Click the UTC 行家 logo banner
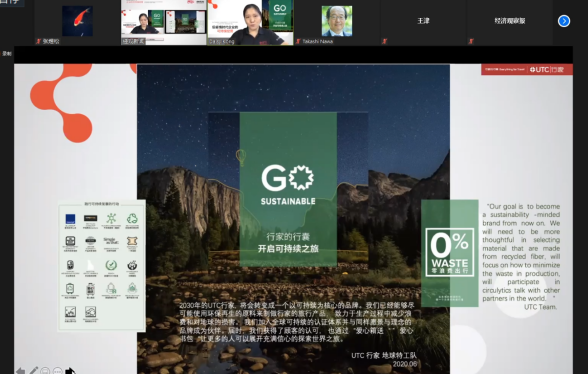Image resolution: width=588 pixels, height=374 pixels. click(527, 69)
